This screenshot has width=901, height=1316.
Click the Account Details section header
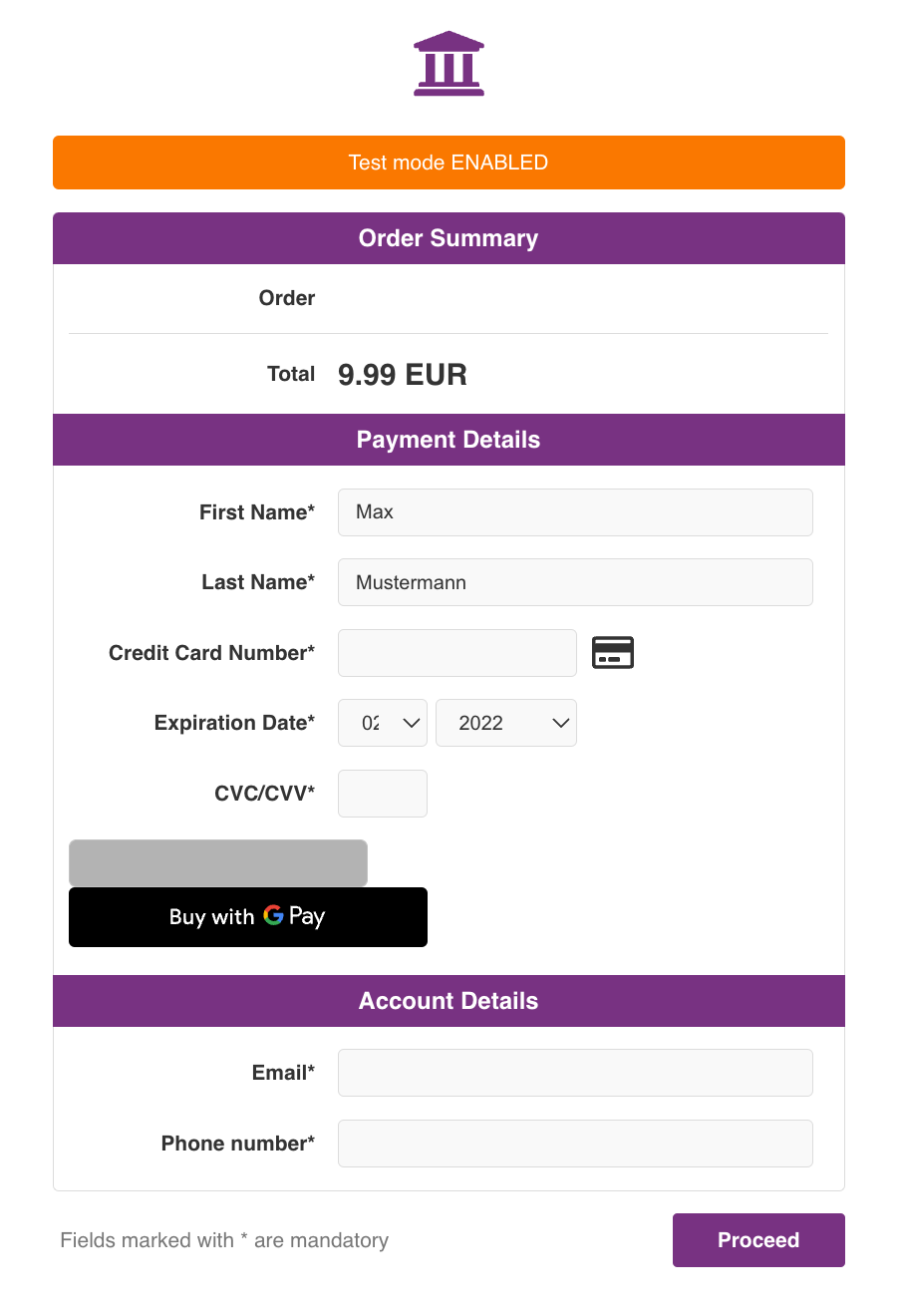pos(449,1001)
